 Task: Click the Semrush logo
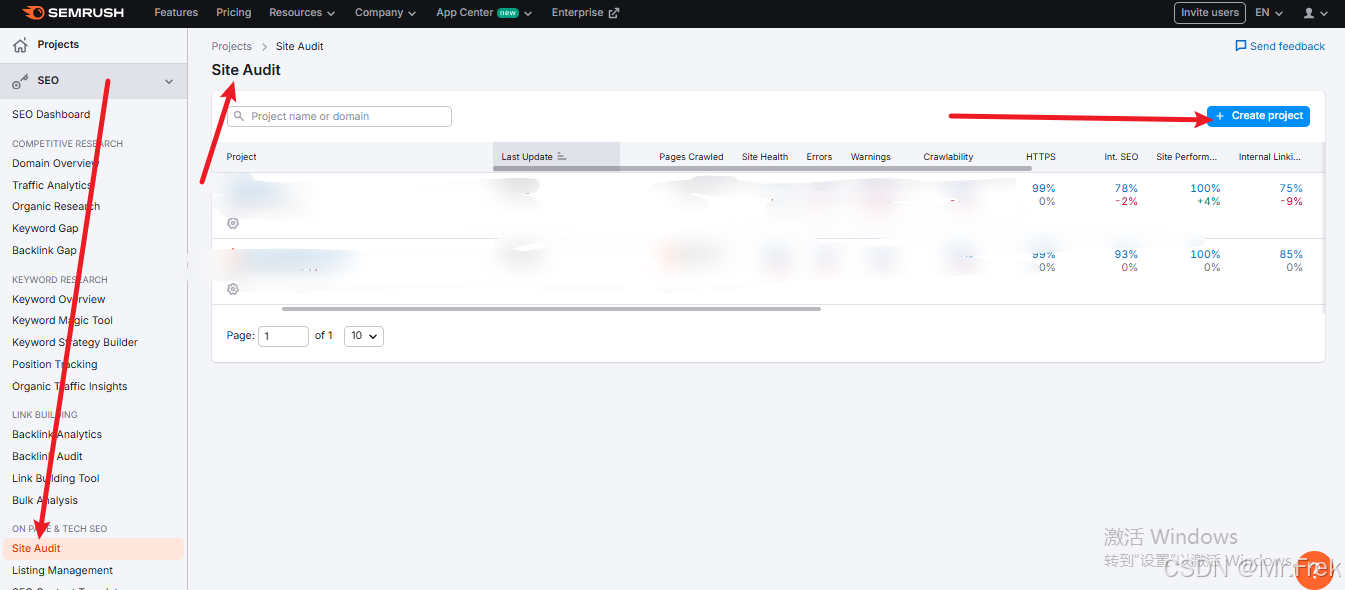(75, 13)
